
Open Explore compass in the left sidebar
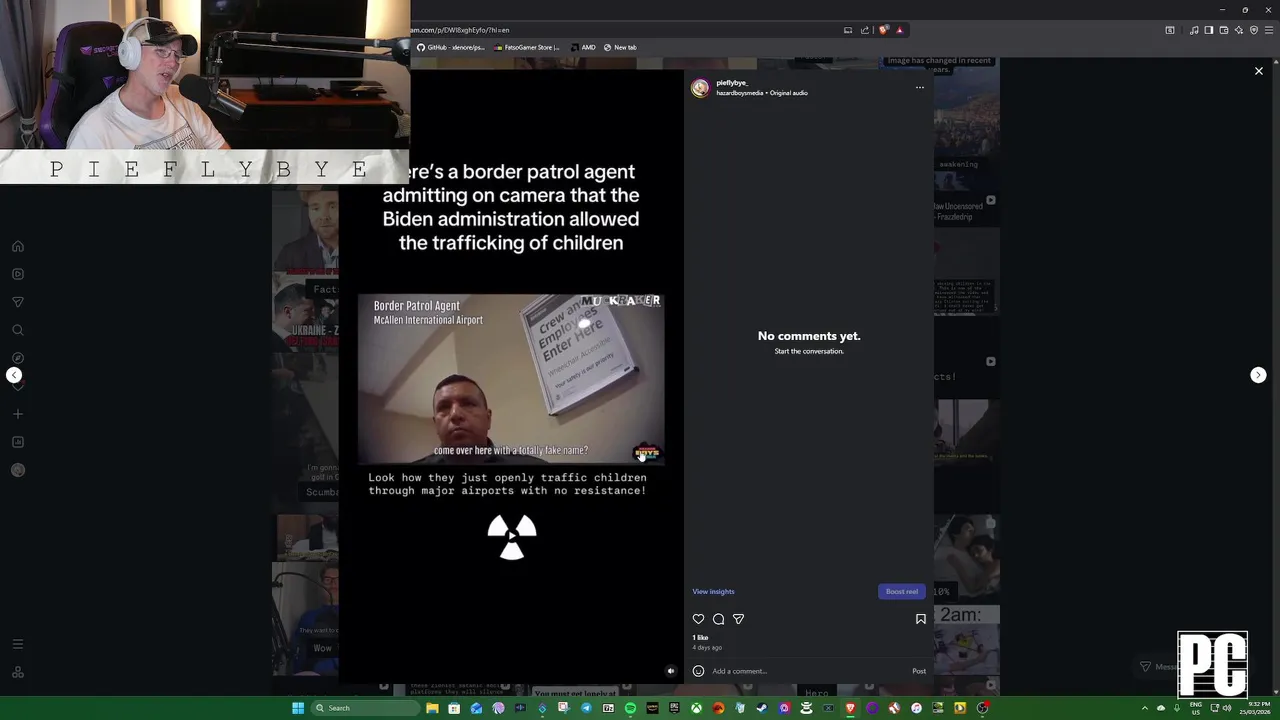click(x=18, y=358)
